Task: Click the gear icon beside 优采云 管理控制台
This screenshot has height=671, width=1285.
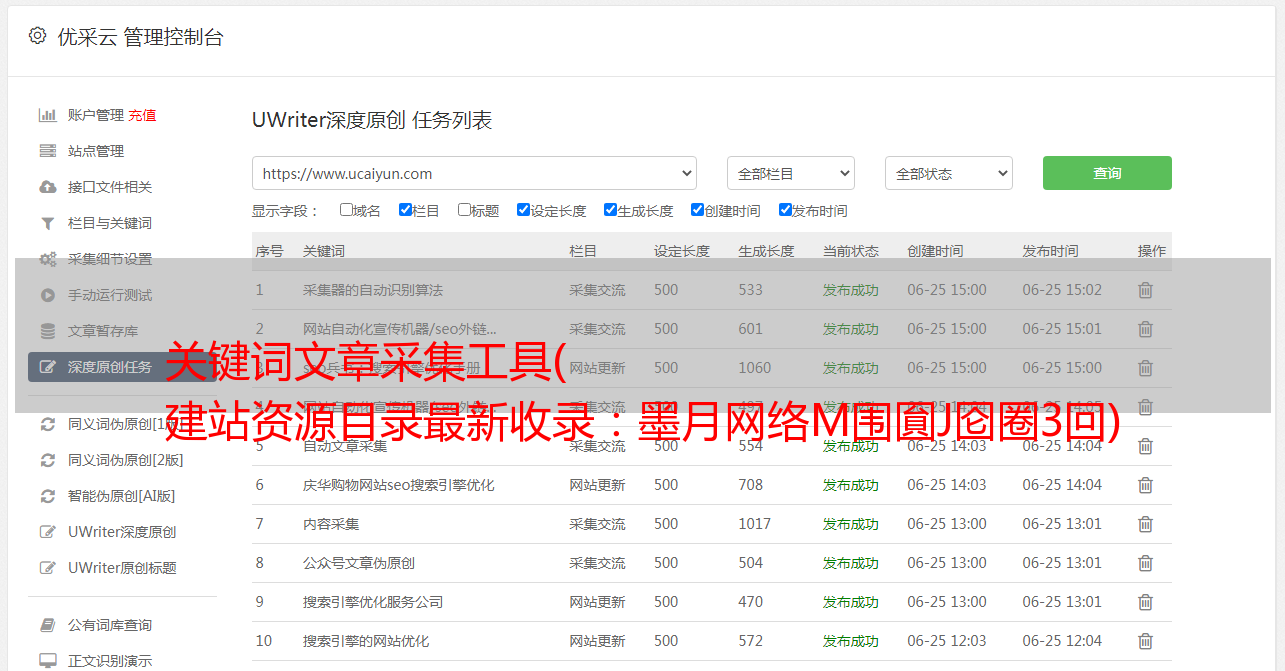Action: pos(37,36)
